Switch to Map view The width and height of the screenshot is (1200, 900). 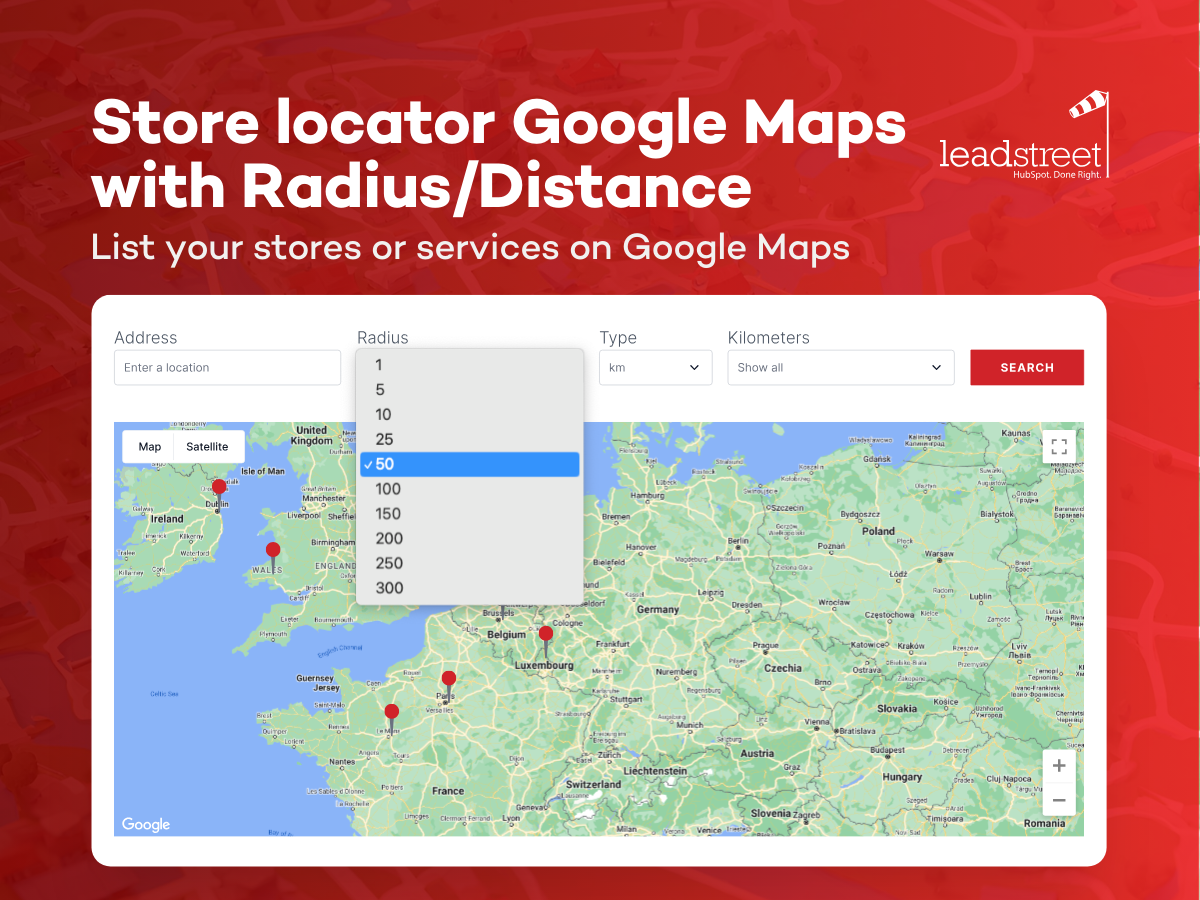[x=149, y=447]
